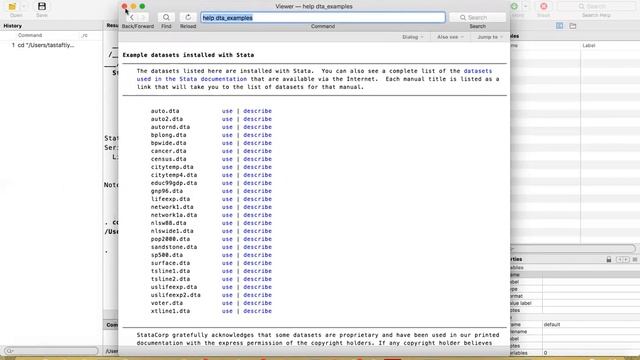The width and height of the screenshot is (640, 360).
Task: Click the Example datasets installed with Stata heading
Action: (x=188, y=55)
